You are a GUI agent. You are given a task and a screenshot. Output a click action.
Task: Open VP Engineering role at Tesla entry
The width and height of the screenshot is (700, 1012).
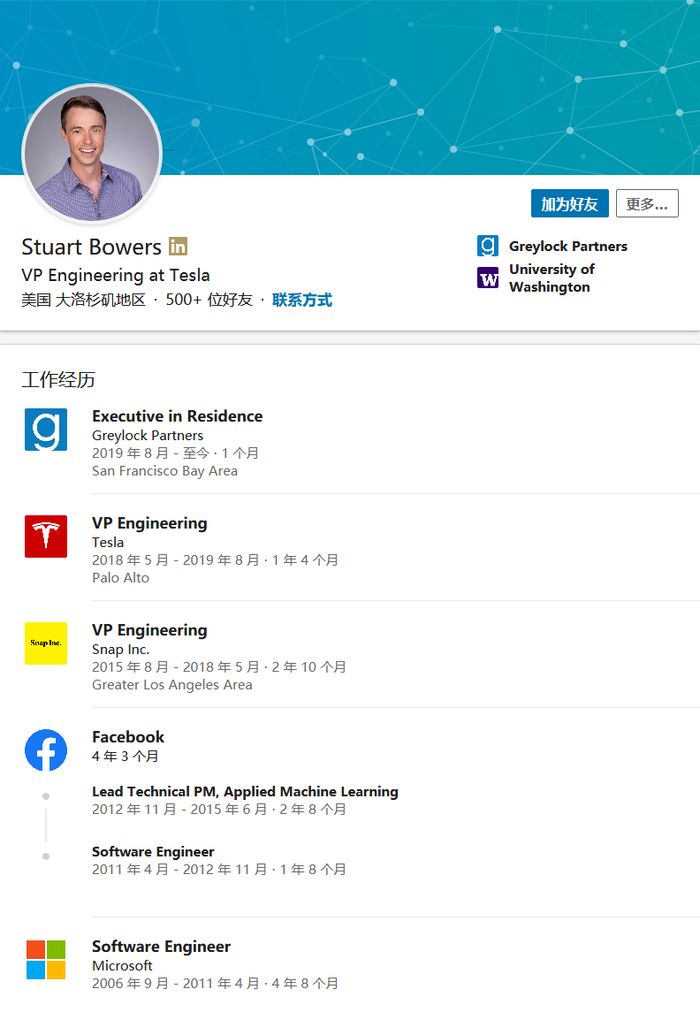(150, 523)
